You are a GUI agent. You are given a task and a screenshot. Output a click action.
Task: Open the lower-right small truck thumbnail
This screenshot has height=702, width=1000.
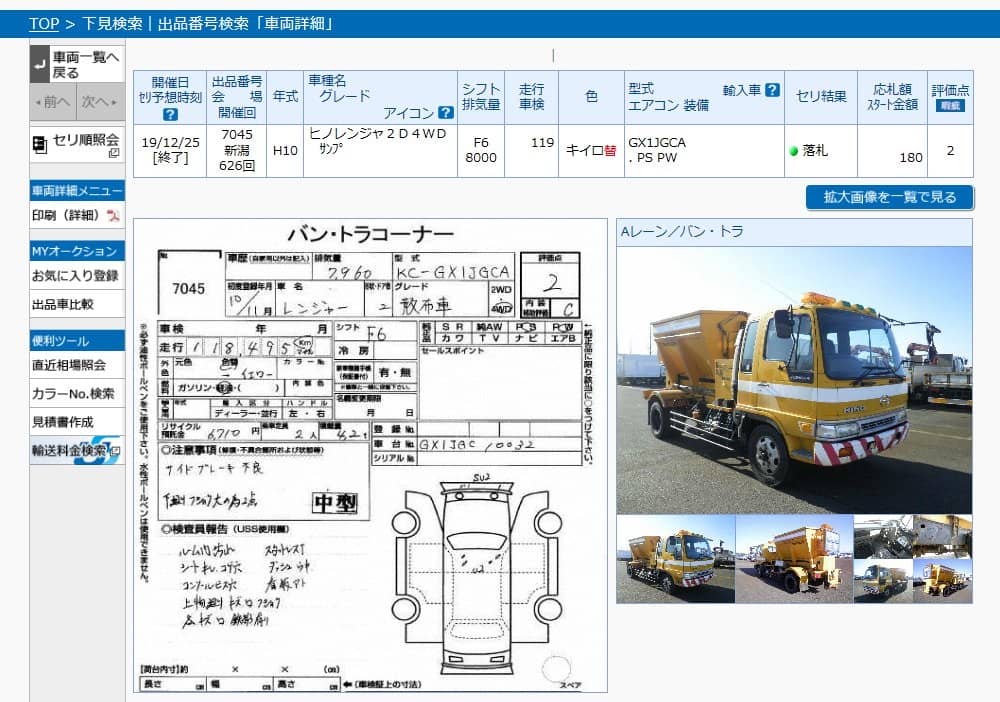pos(943,581)
